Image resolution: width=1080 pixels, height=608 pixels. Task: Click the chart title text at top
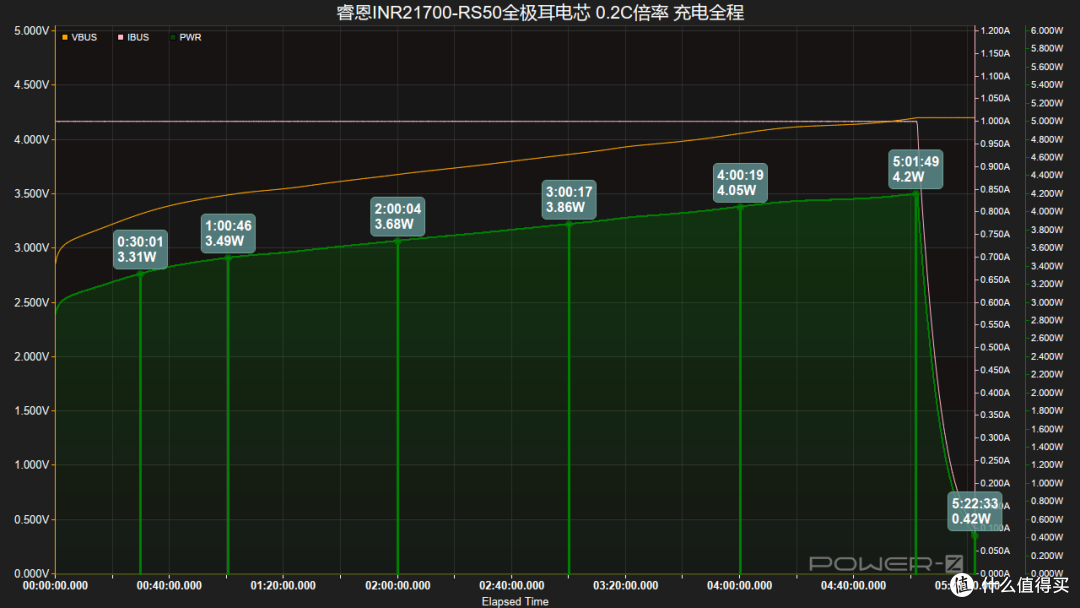pos(540,12)
